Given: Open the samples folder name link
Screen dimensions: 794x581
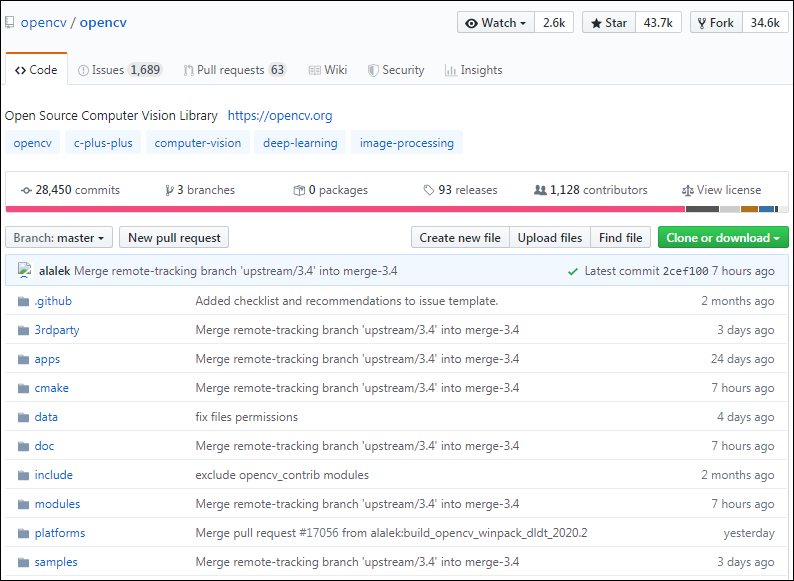Looking at the screenshot, I should (x=56, y=562).
